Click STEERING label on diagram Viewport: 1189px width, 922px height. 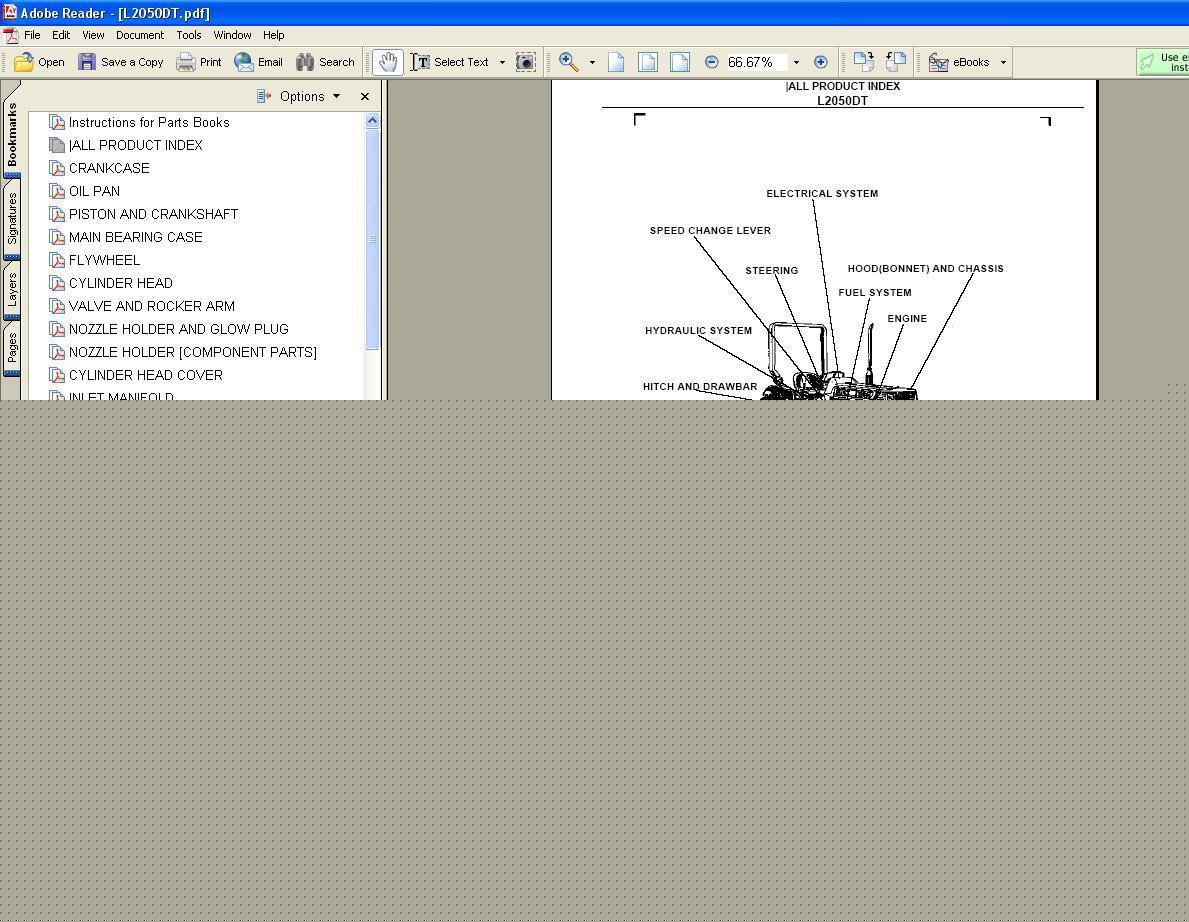[x=772, y=271]
